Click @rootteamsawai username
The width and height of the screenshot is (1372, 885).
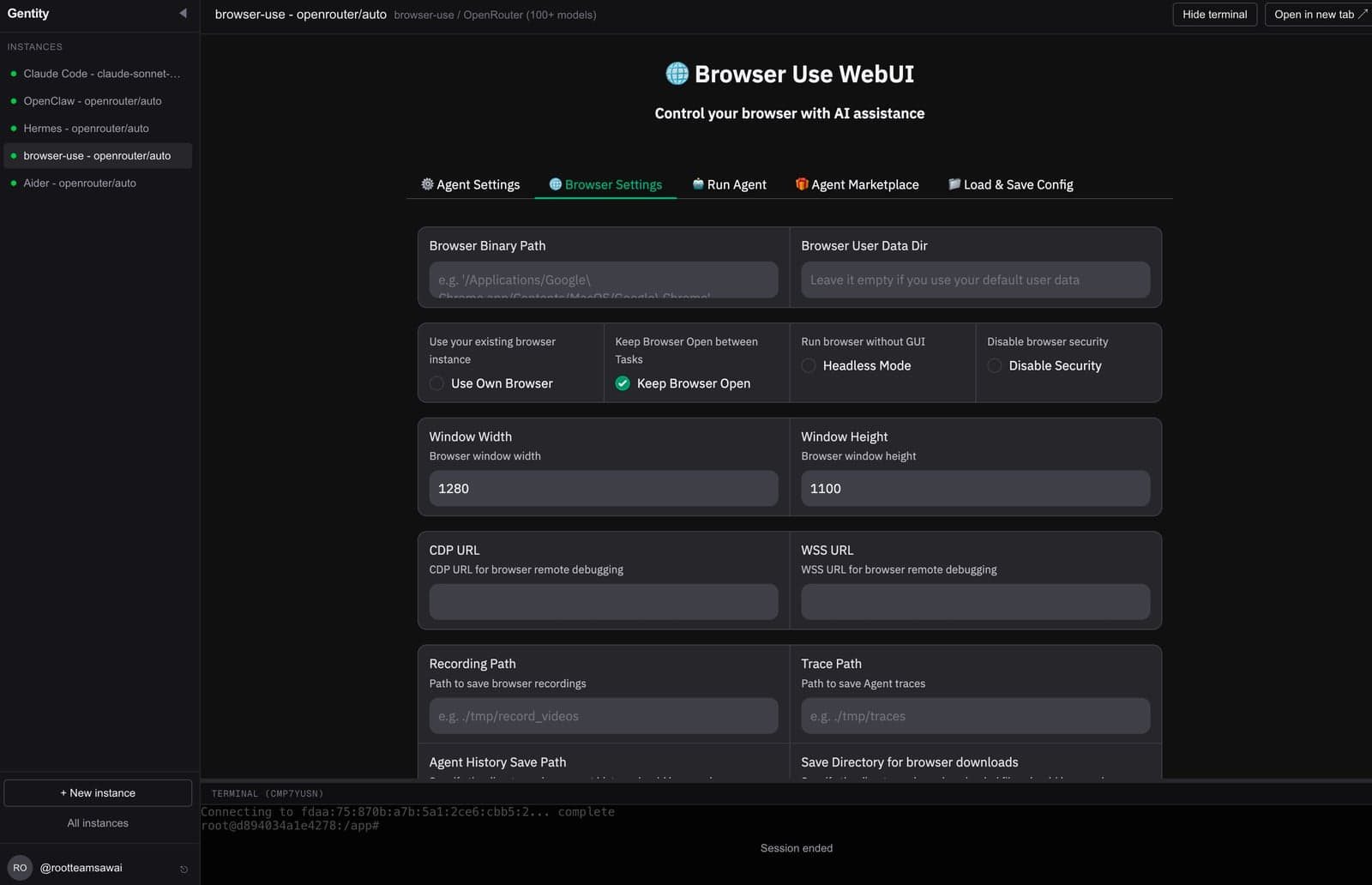(81, 868)
